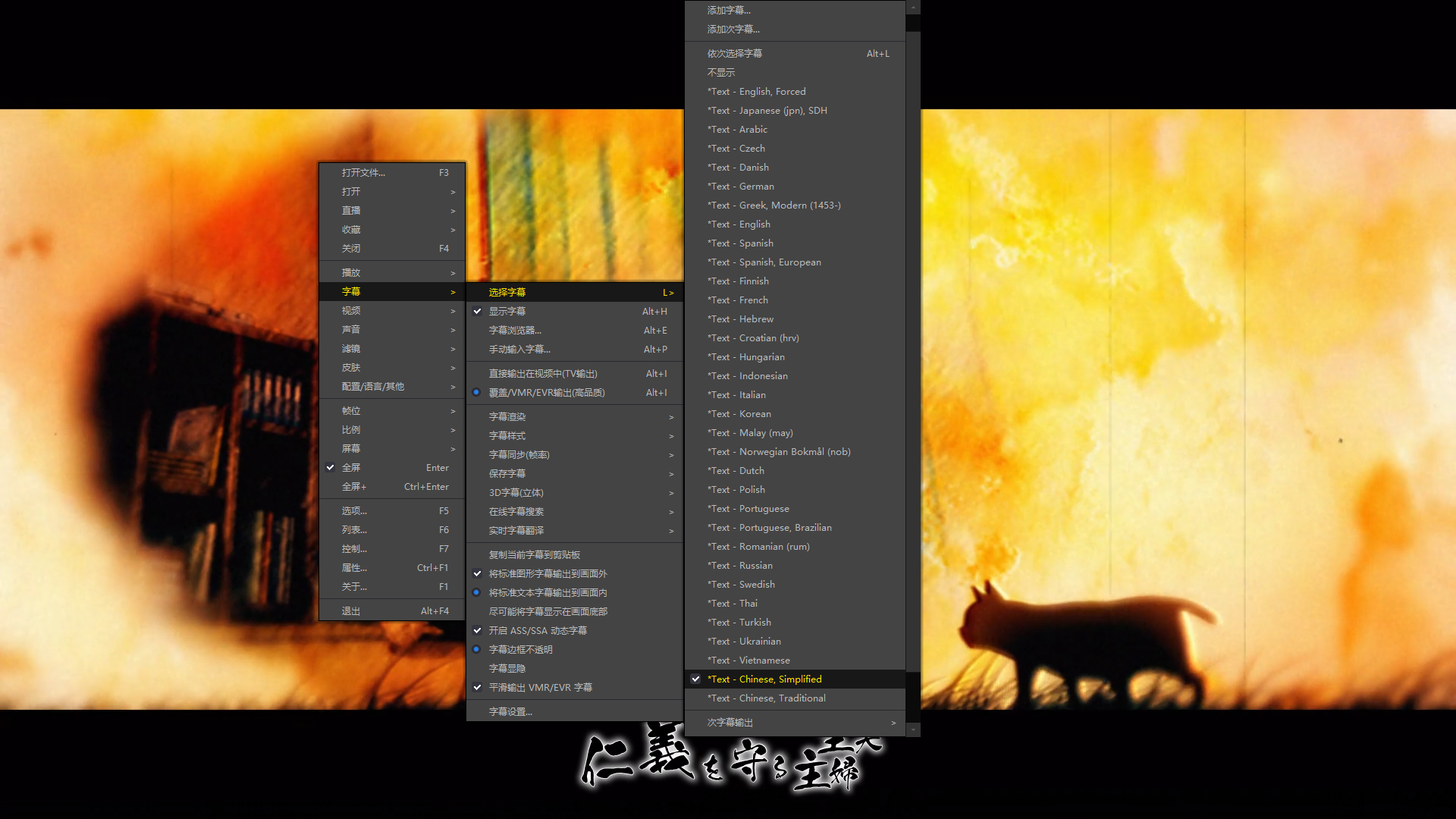1456x819 pixels.
Task: Click 添加字幕... item
Action: point(795,11)
